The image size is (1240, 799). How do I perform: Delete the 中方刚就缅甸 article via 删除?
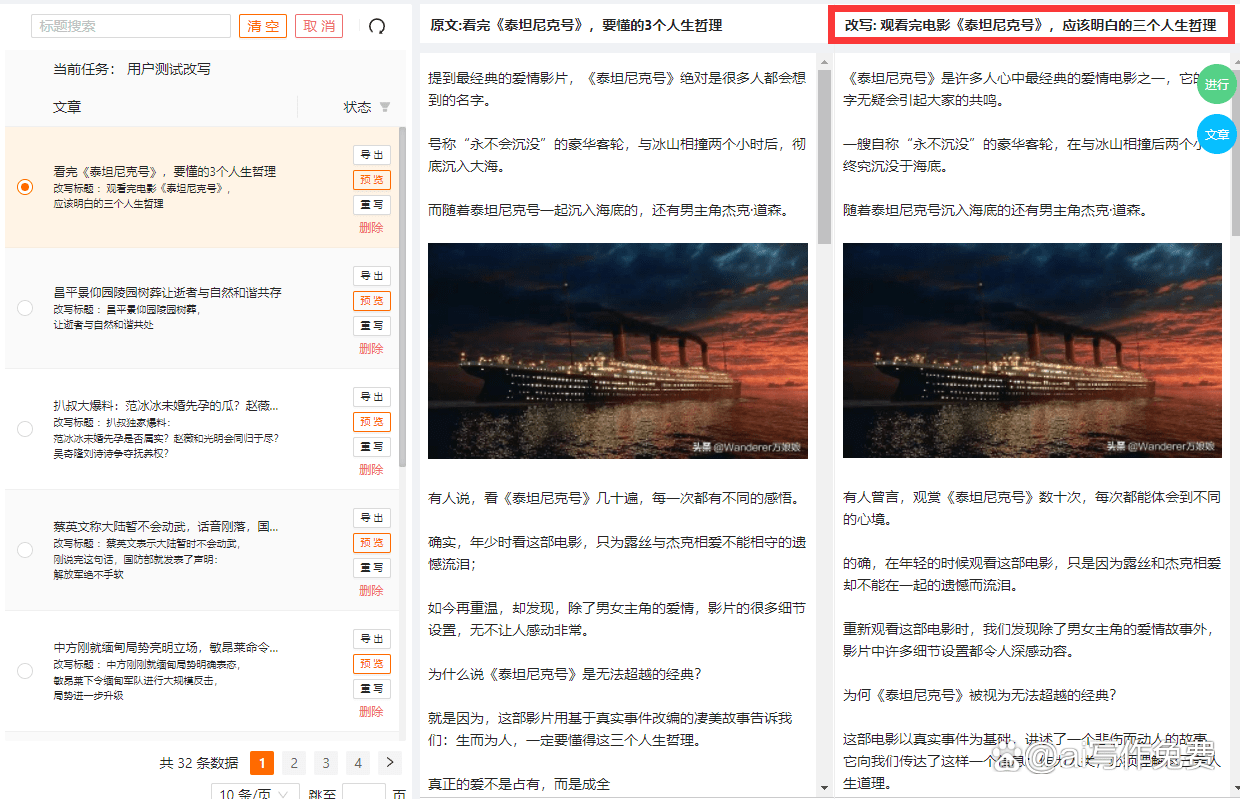(371, 712)
